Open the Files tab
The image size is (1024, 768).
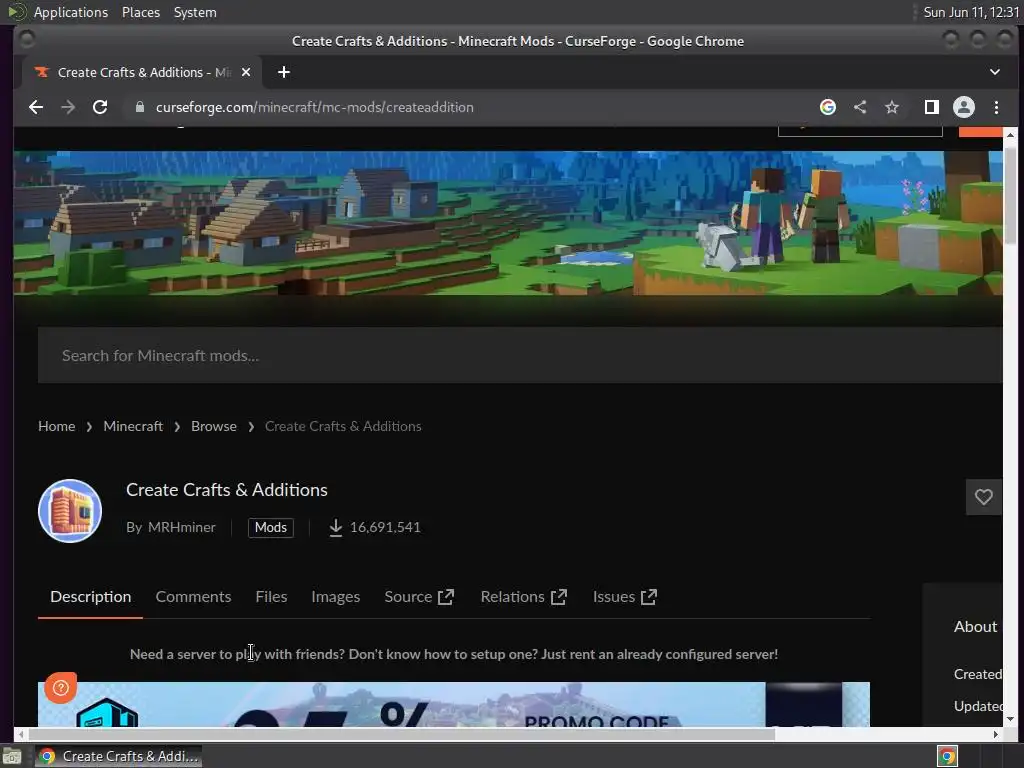point(271,597)
